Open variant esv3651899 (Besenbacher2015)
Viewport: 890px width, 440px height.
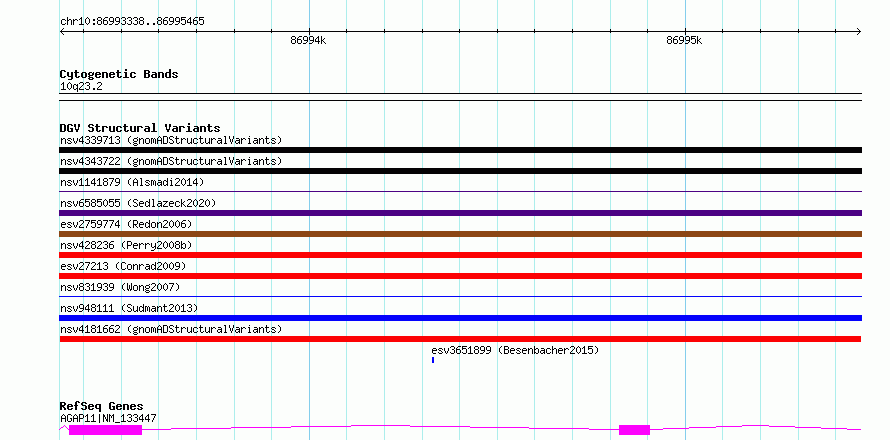[515, 350]
